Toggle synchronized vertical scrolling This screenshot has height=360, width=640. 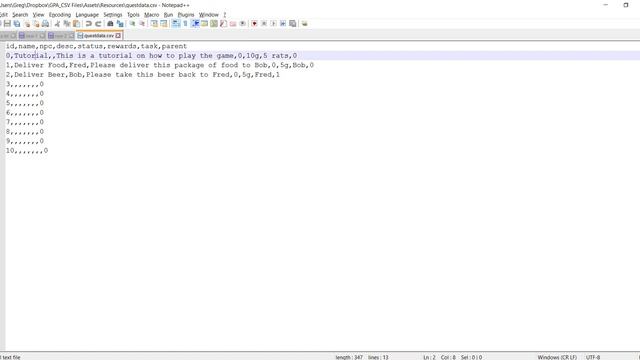pyautogui.click(x=154, y=24)
